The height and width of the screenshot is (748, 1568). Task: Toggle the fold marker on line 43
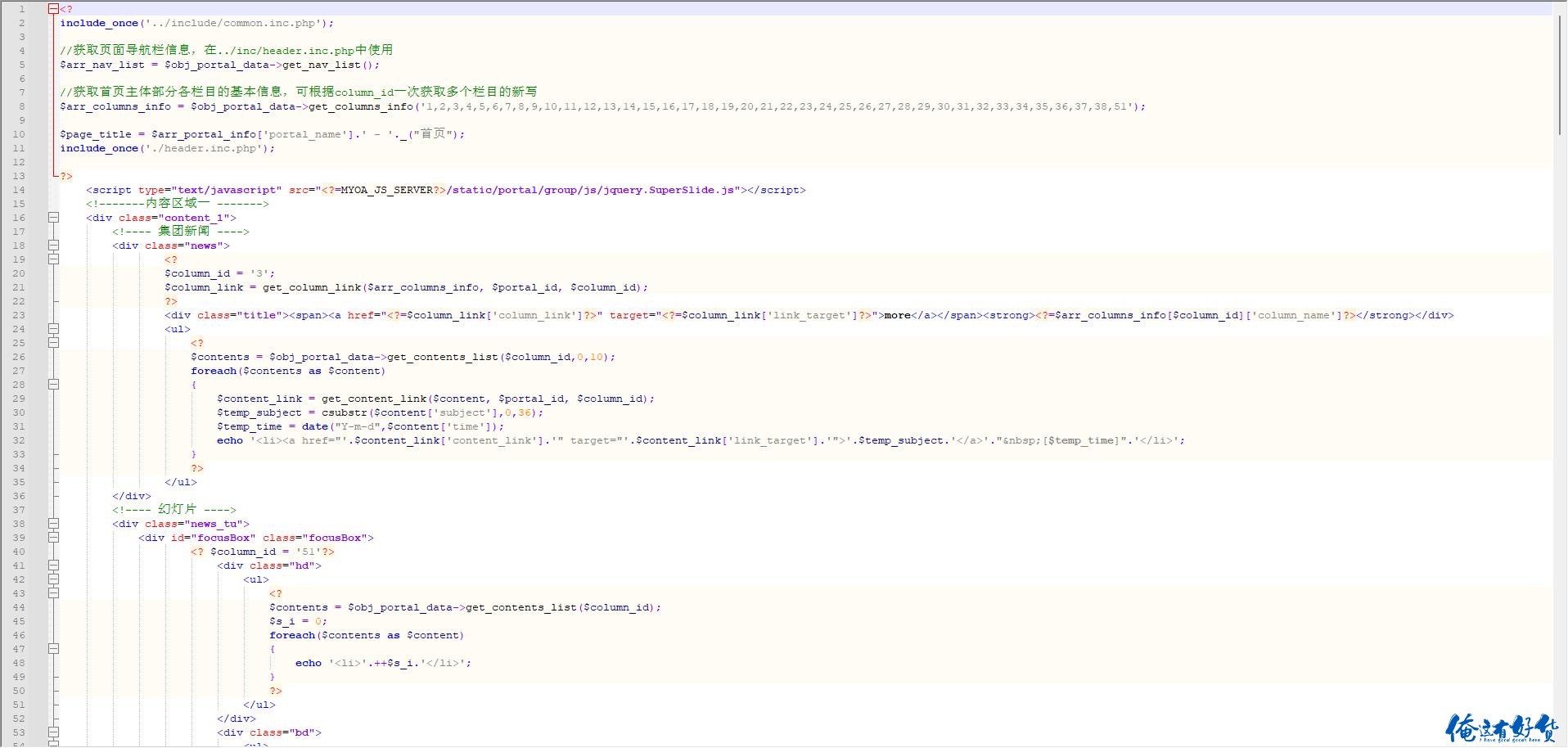coord(53,593)
